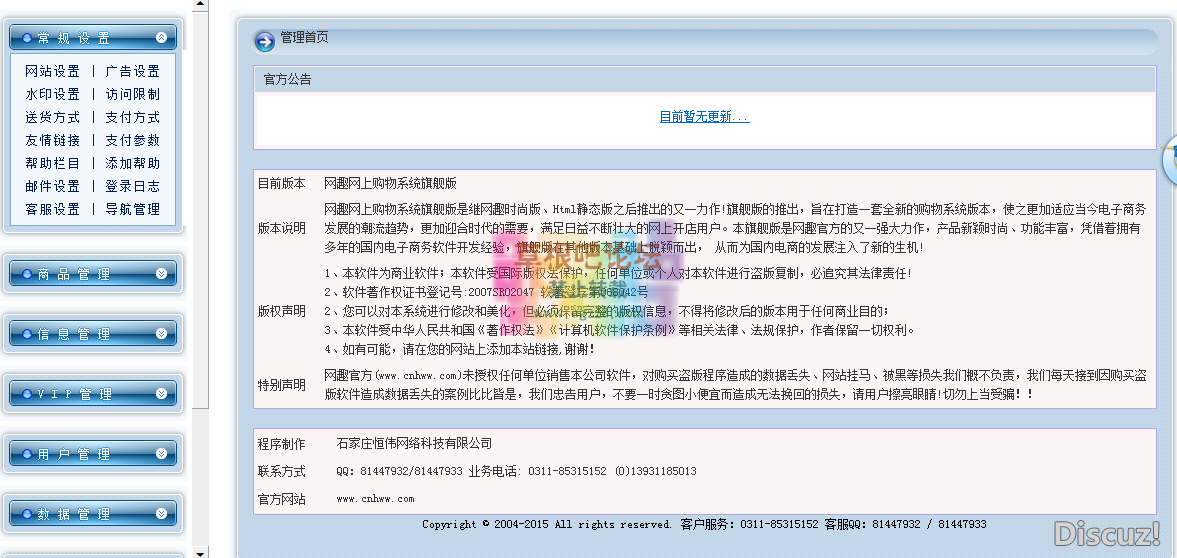This screenshot has height=558, width=1177.
Task: Expand the 信息管理 section chevron
Action: click(x=161, y=333)
